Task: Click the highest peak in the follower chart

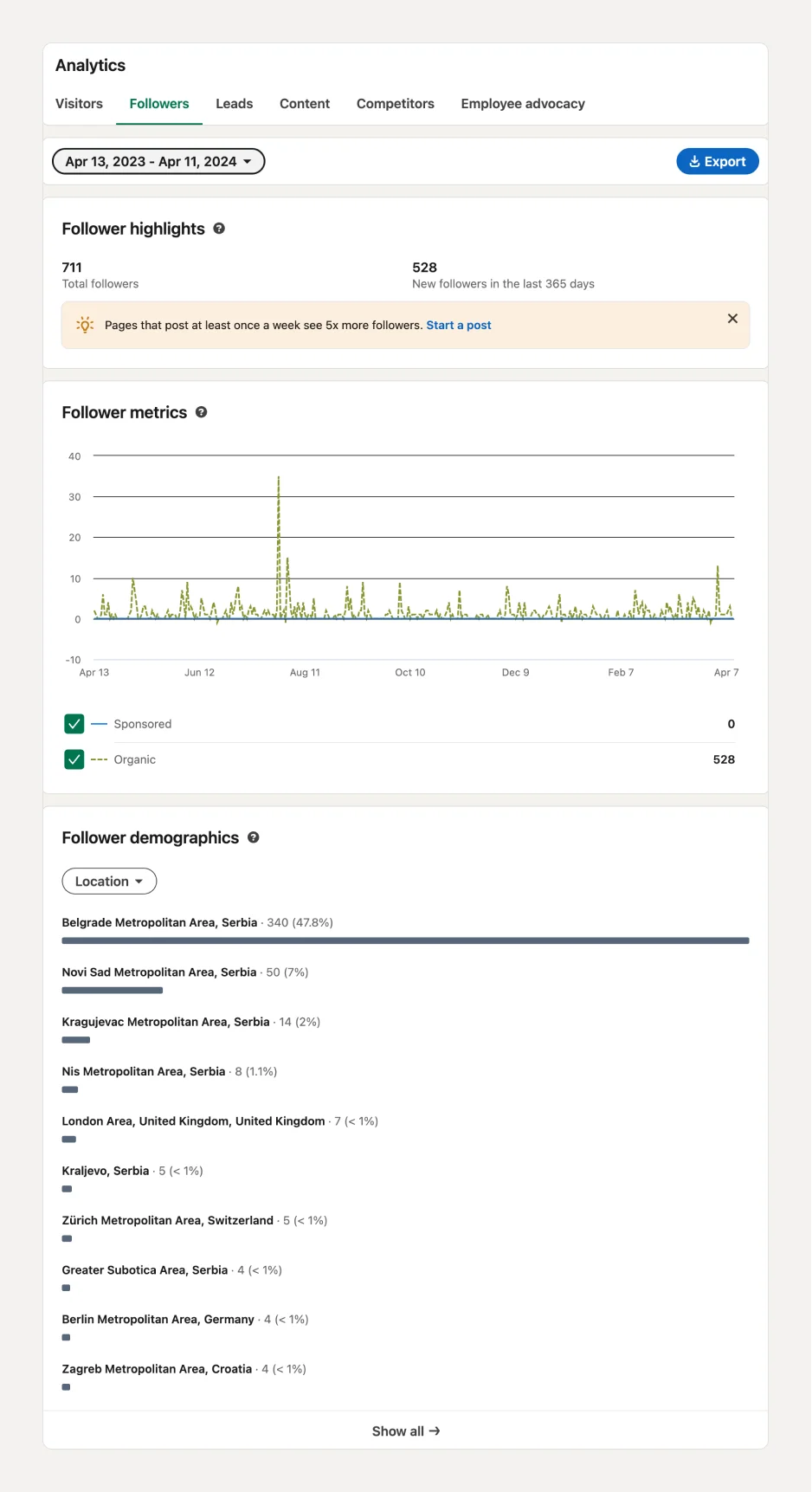Action: (x=279, y=478)
